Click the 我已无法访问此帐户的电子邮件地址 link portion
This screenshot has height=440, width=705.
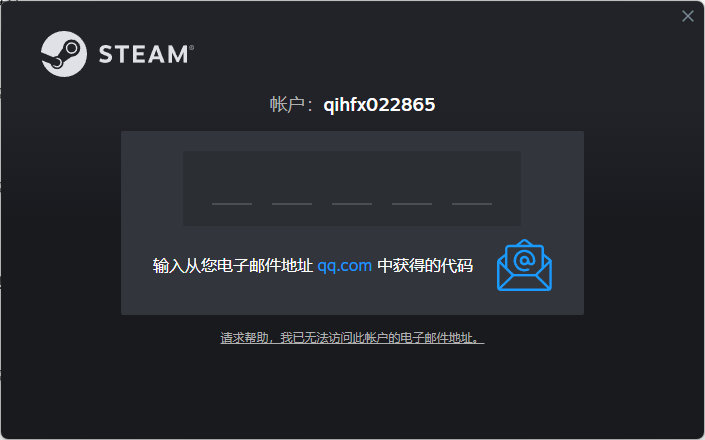pyautogui.click(x=379, y=338)
